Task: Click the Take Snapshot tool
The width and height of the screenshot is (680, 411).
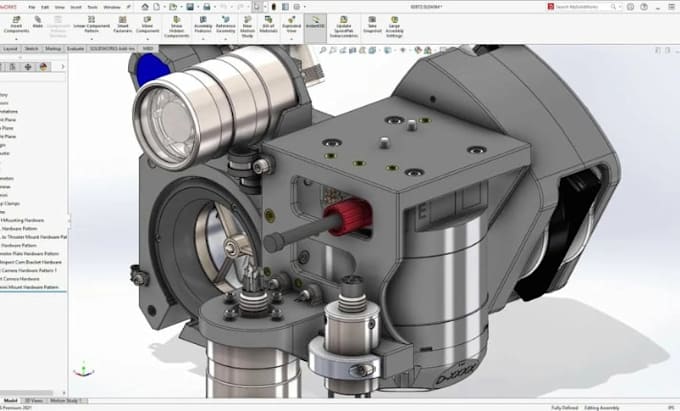Action: [372, 25]
